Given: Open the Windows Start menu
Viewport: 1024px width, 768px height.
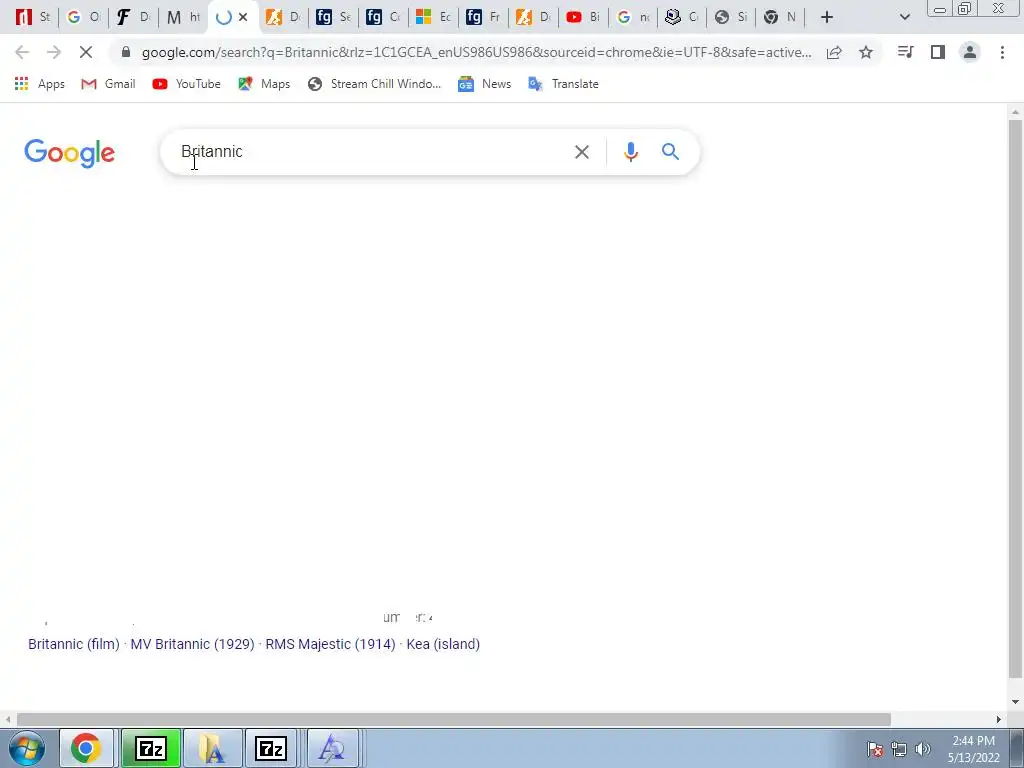Looking at the screenshot, I should point(27,748).
